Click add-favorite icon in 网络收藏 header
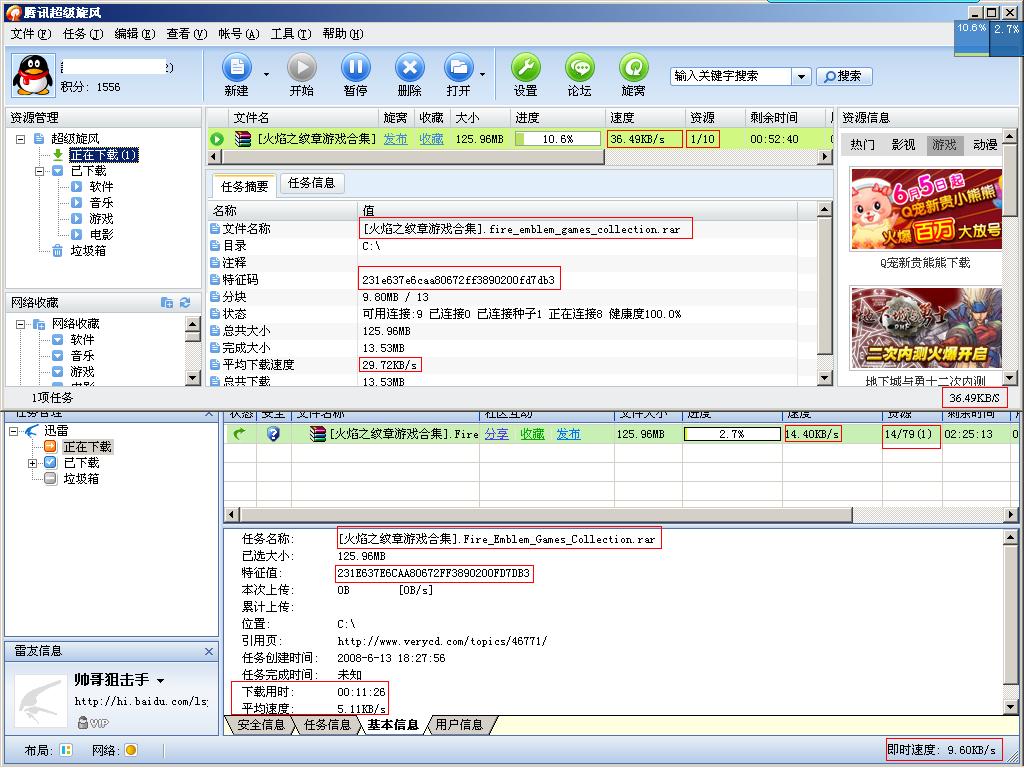The width and height of the screenshot is (1024, 768). pos(167,302)
